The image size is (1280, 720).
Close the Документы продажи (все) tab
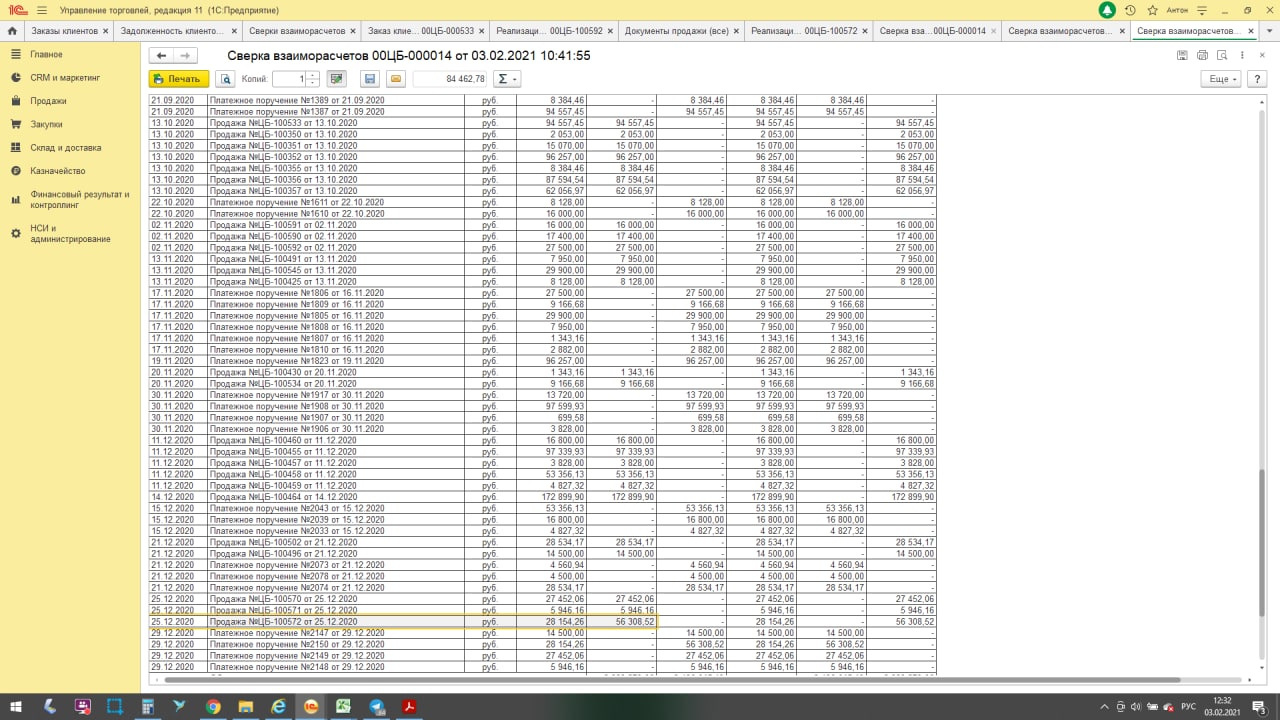tap(737, 31)
